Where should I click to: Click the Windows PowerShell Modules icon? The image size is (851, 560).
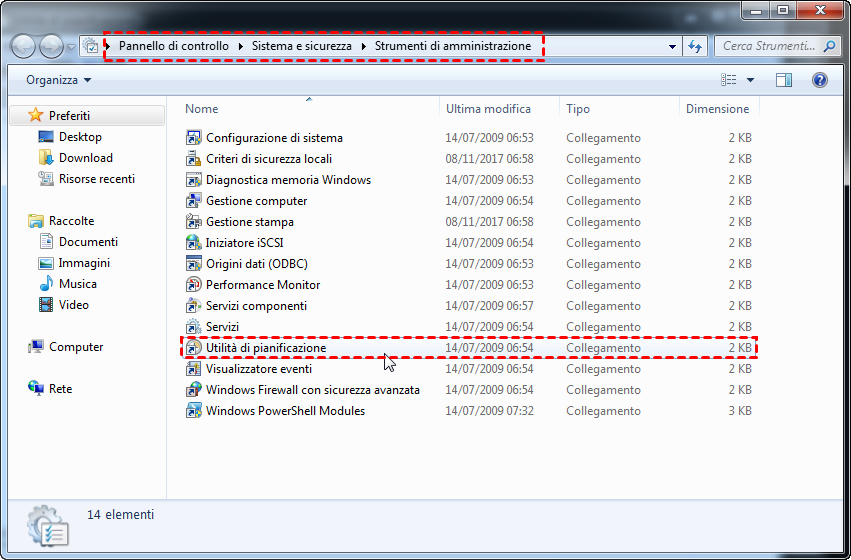tap(194, 411)
